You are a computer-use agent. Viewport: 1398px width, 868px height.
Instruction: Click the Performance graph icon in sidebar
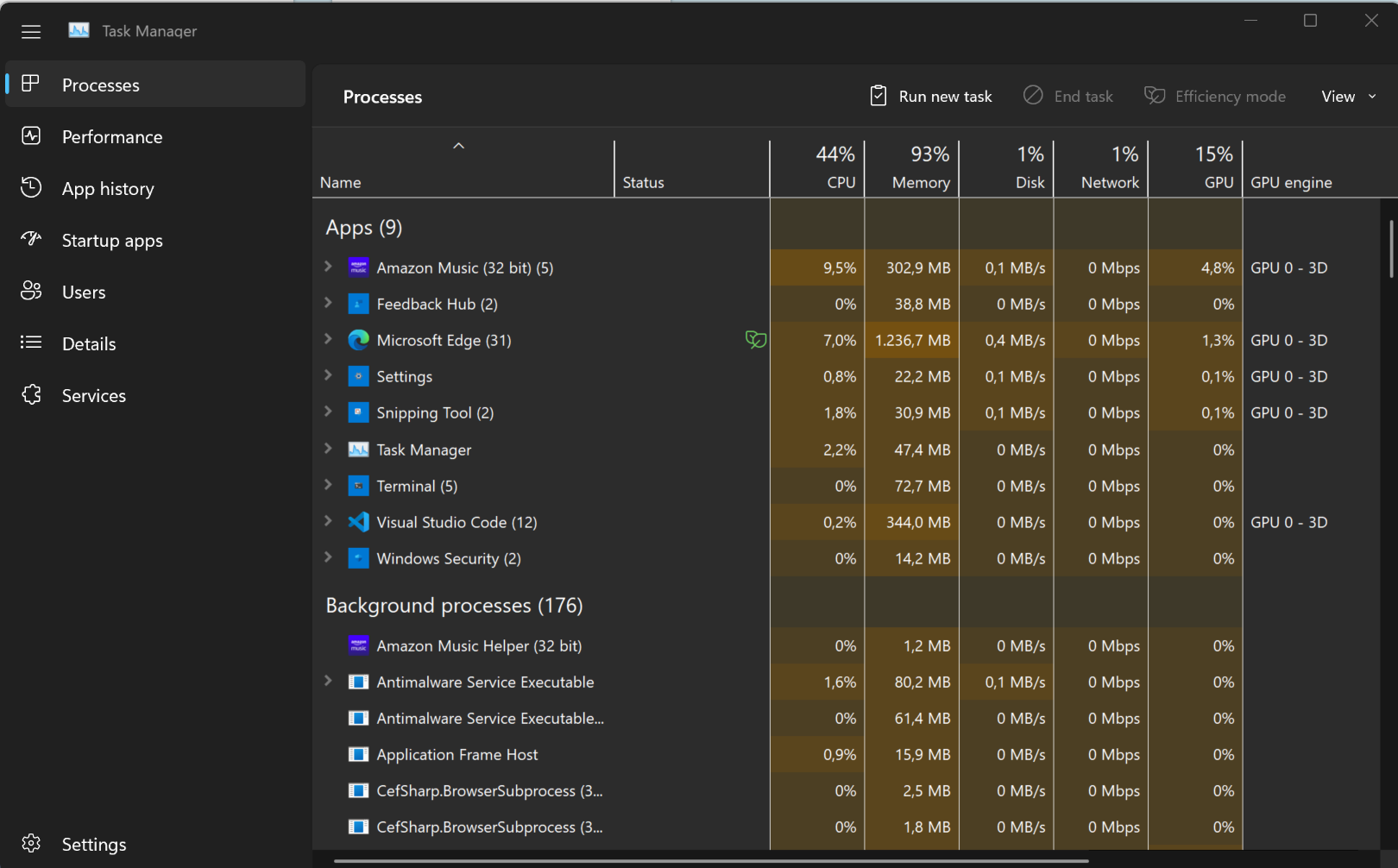(x=31, y=135)
